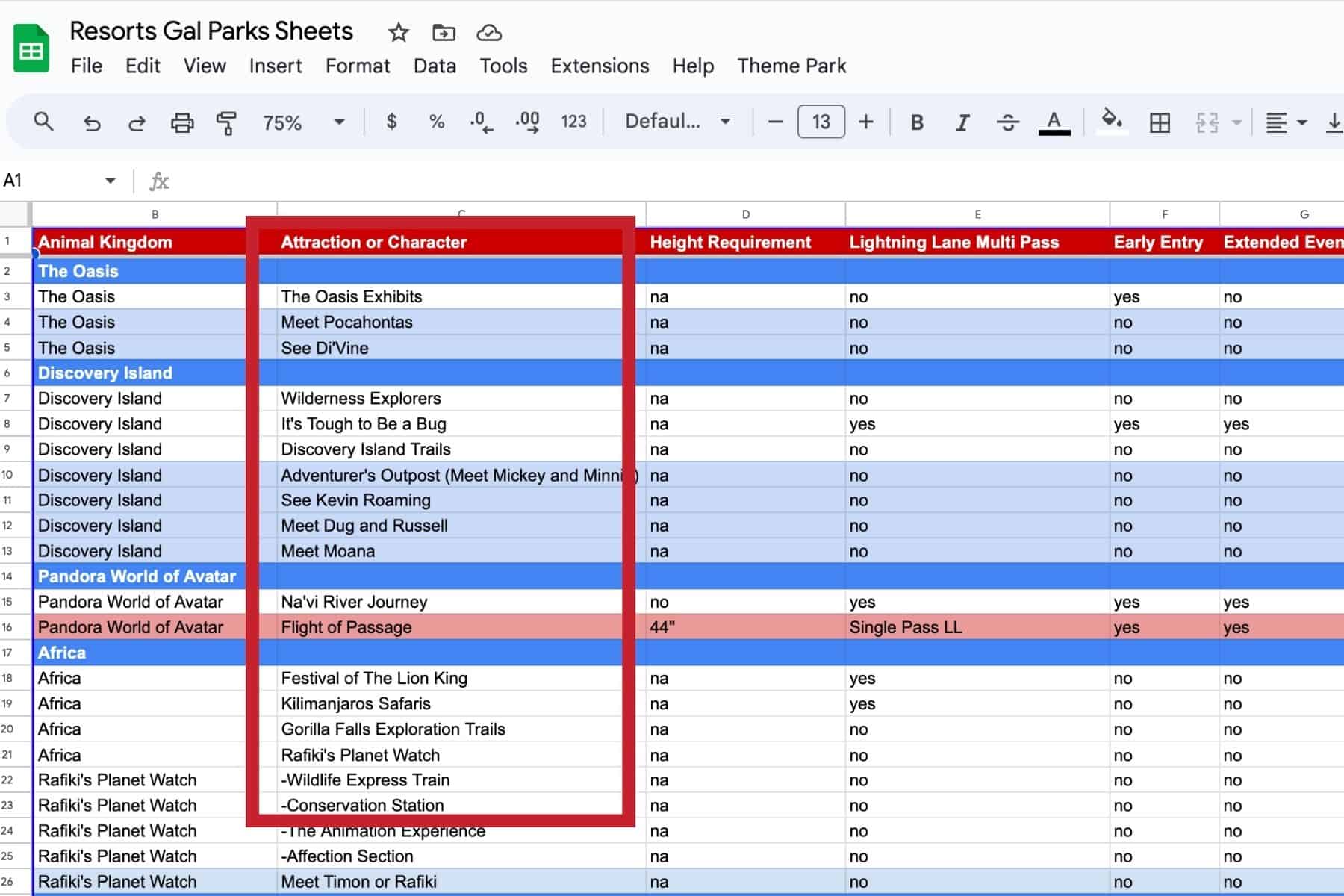Select the Early Entry header cell

pyautogui.click(x=1165, y=242)
